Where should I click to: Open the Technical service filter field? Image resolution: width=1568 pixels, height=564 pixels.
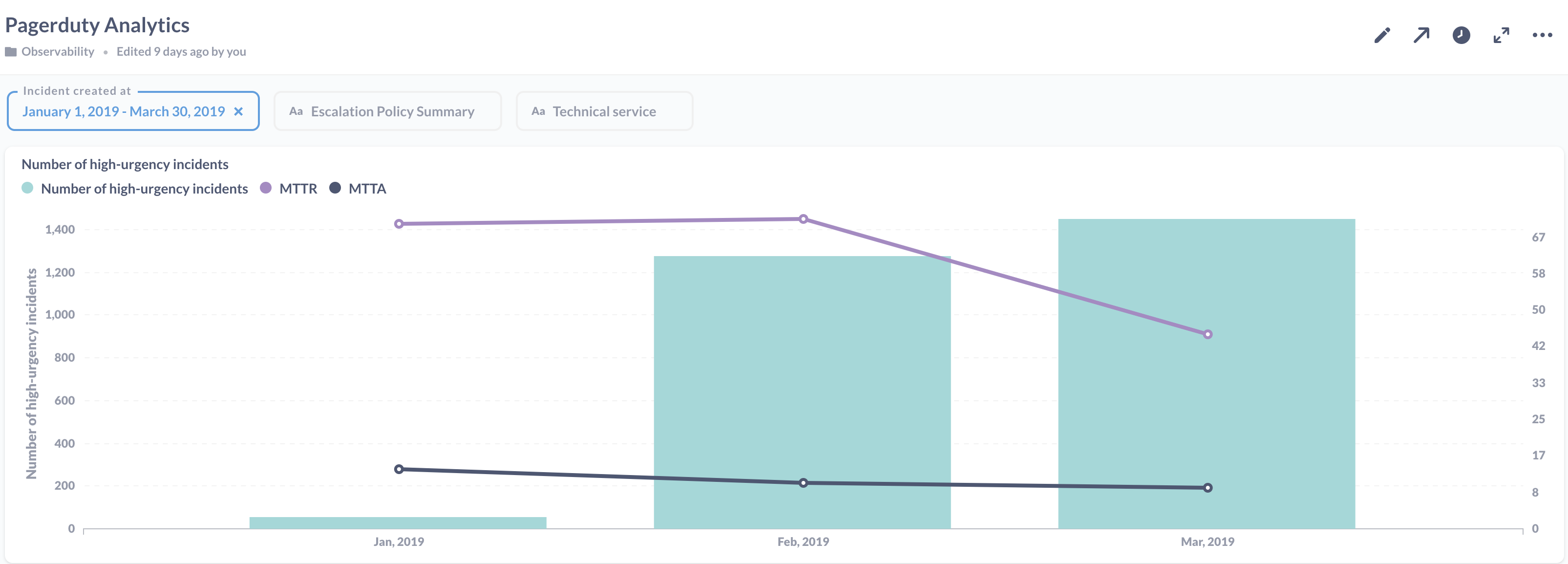pyautogui.click(x=604, y=111)
